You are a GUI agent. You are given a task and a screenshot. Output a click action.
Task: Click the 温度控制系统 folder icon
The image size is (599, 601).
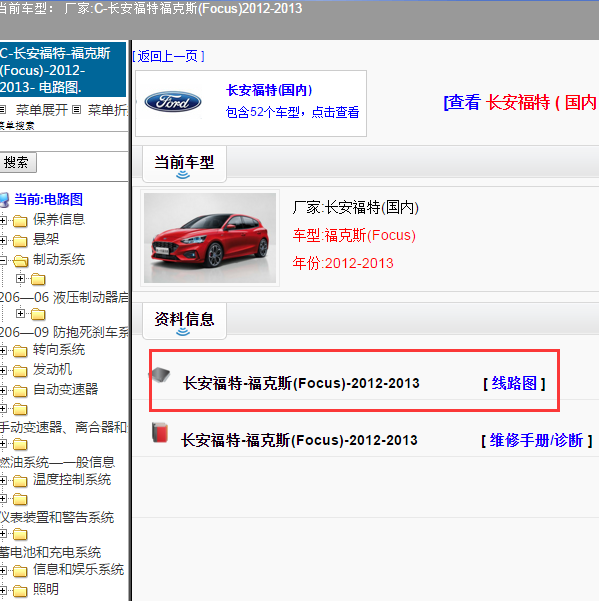click(x=20, y=481)
